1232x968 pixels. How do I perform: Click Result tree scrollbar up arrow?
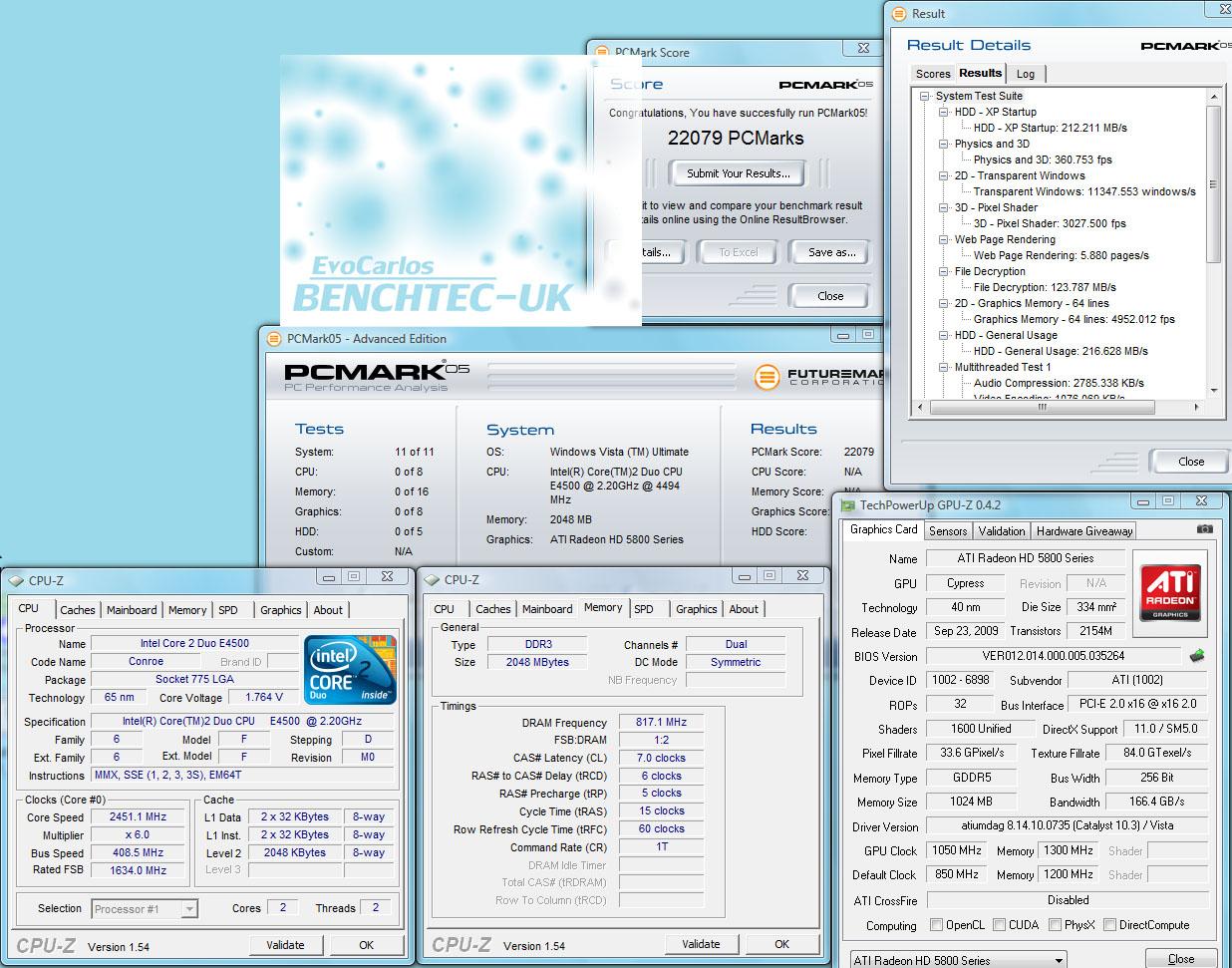pyautogui.click(x=1213, y=97)
